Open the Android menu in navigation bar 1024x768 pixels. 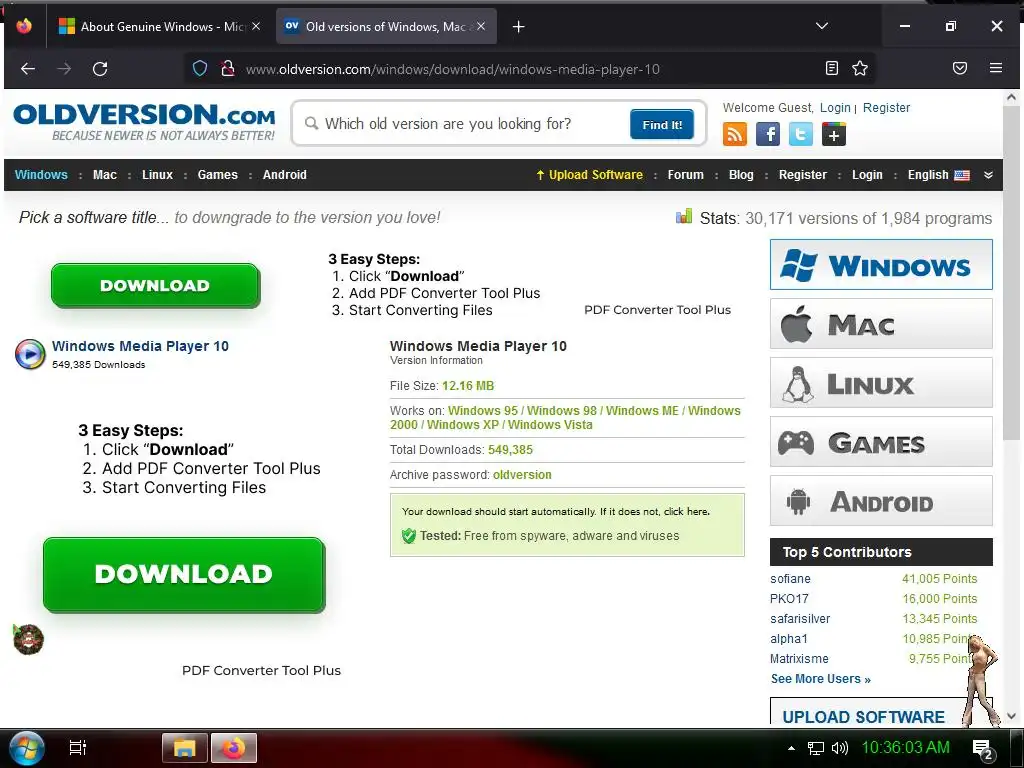click(285, 175)
